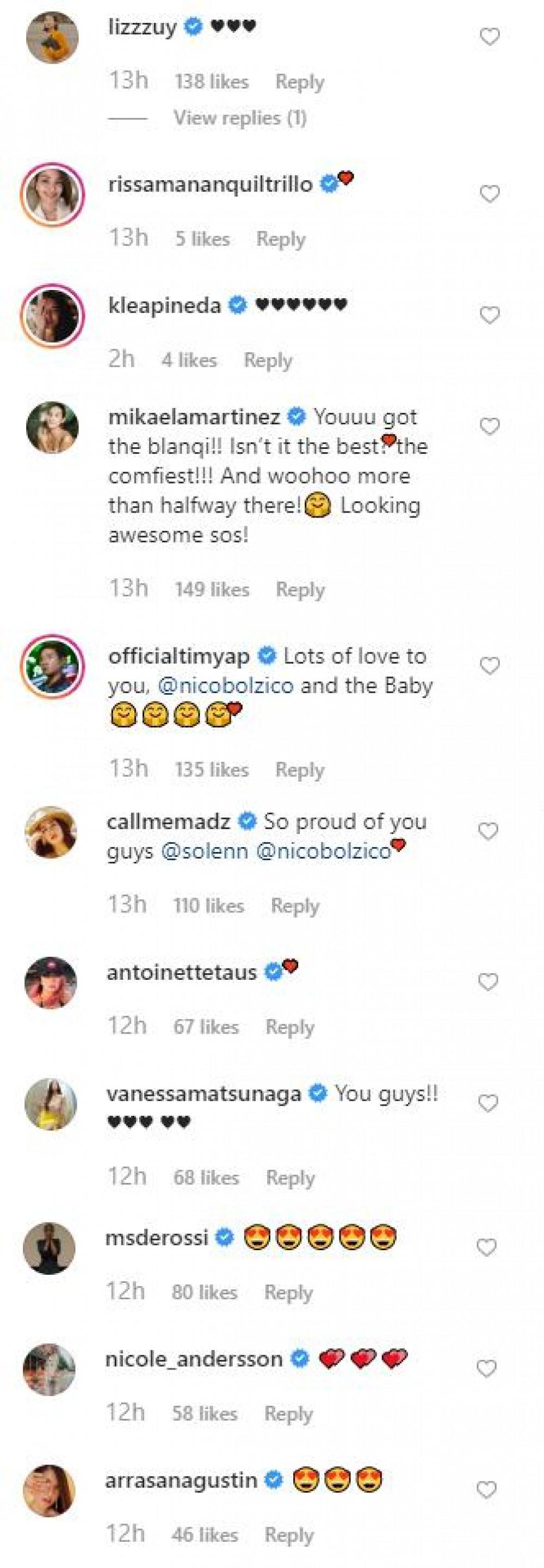This screenshot has width=544, height=1568.
Task: Show who liked lizzzuy's comment (138 likes)
Action: click(212, 82)
